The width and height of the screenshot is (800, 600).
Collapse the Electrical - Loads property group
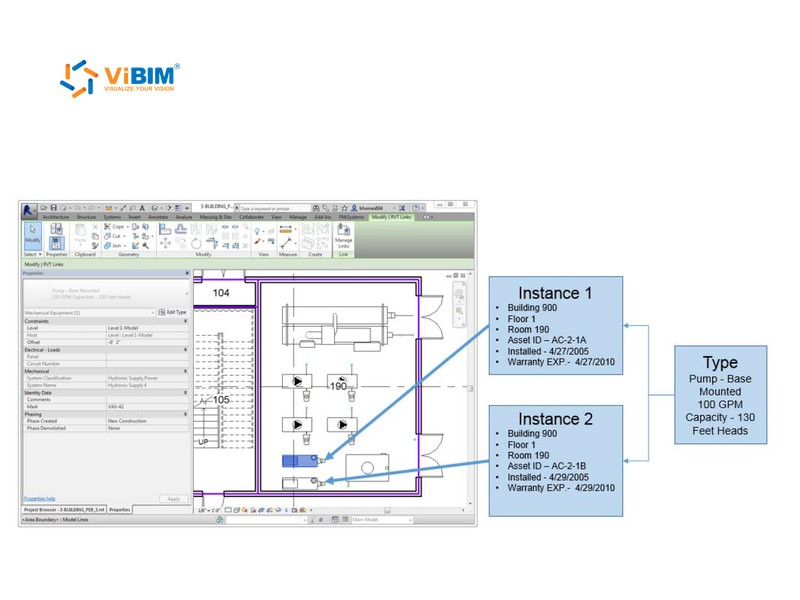coord(185,349)
